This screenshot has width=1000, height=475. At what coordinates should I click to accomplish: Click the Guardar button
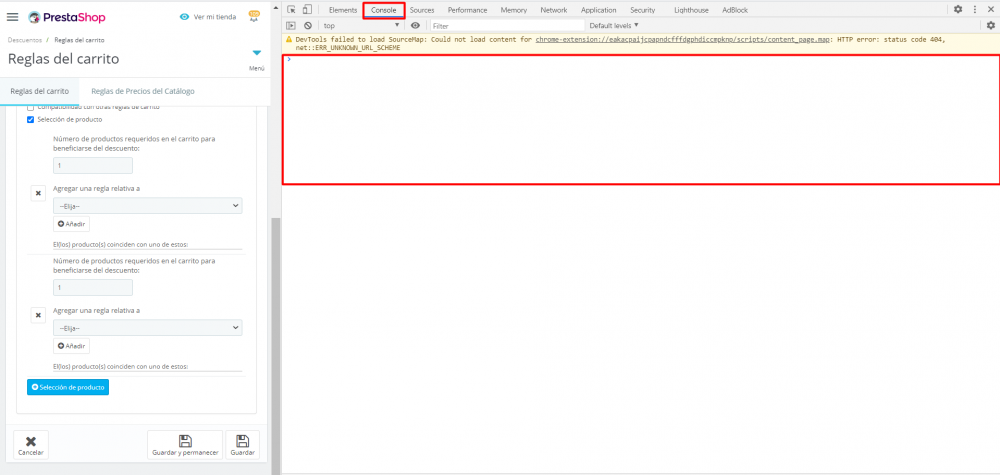242,445
